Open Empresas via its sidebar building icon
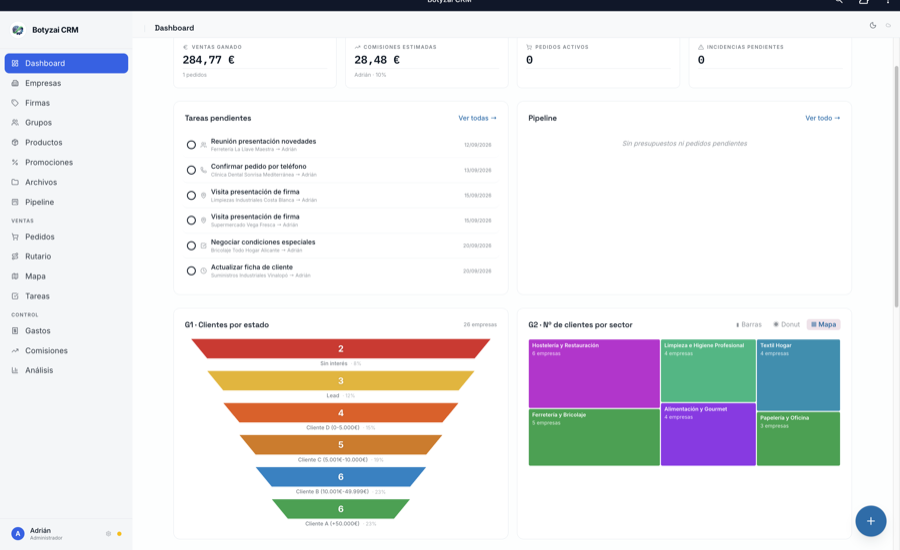The height and width of the screenshot is (550, 900). tap(15, 83)
